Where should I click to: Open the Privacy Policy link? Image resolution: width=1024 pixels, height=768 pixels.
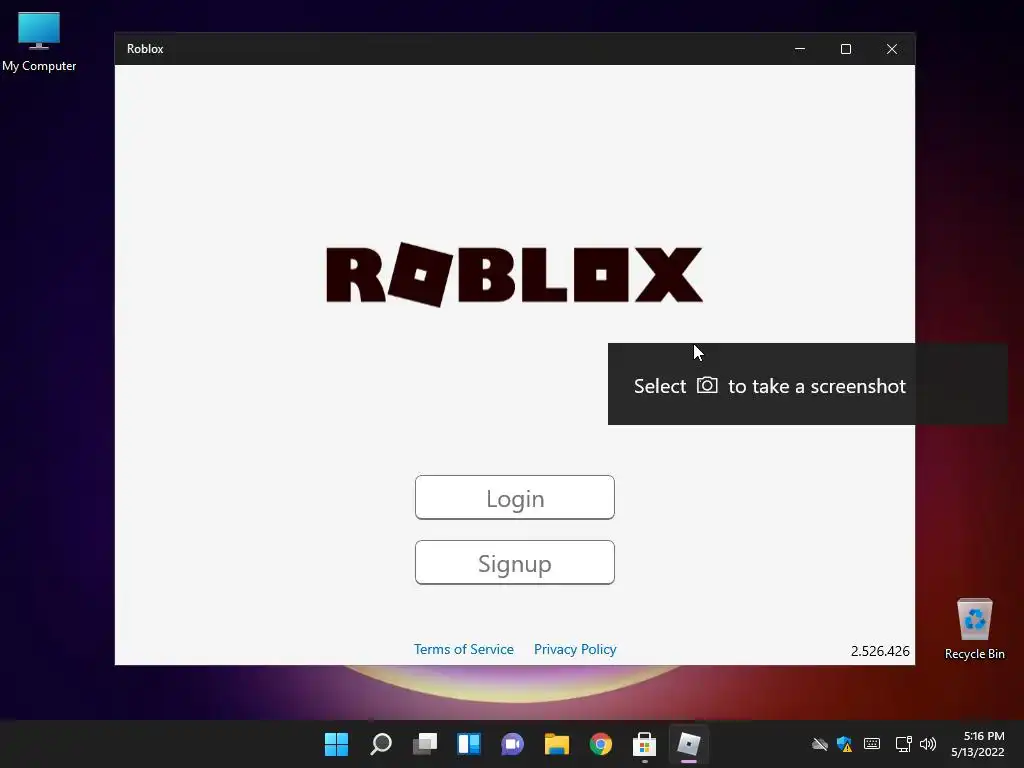[x=575, y=649]
